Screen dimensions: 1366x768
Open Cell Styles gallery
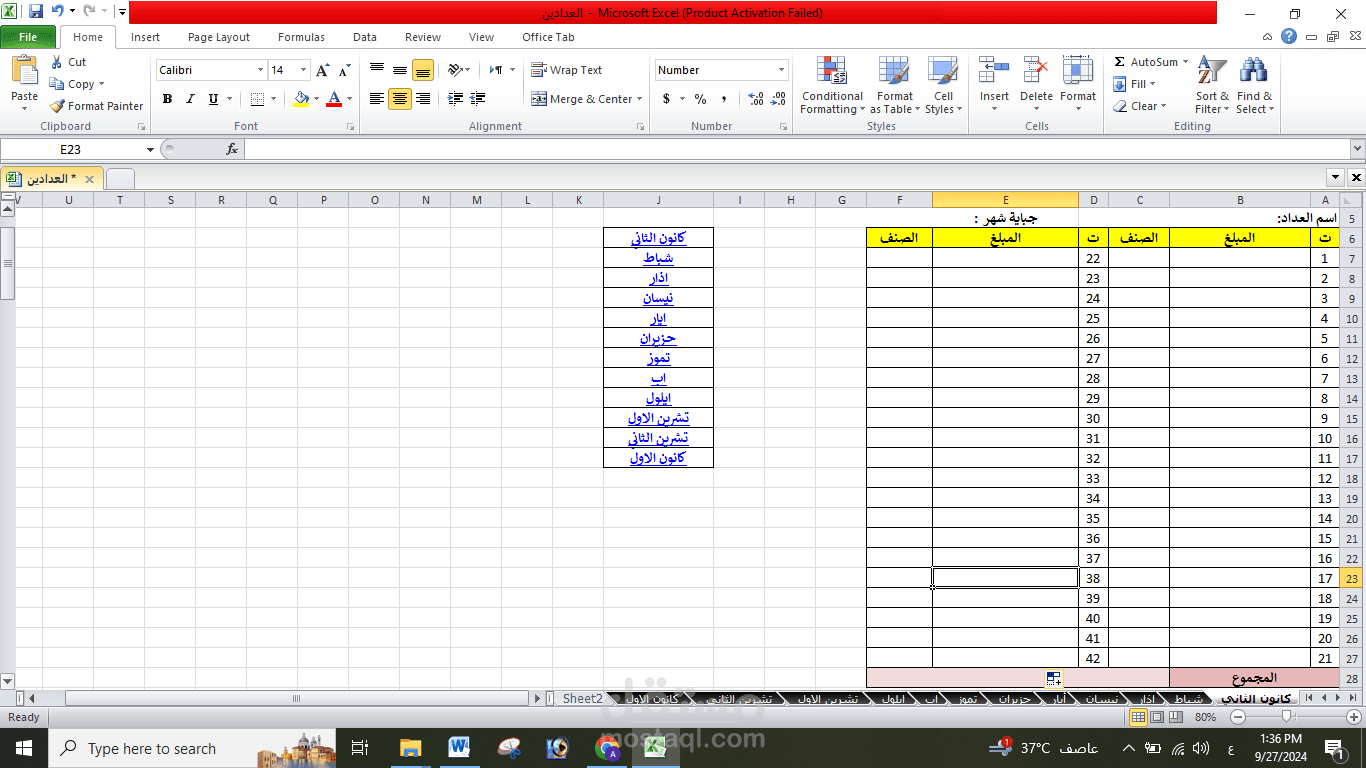[943, 86]
